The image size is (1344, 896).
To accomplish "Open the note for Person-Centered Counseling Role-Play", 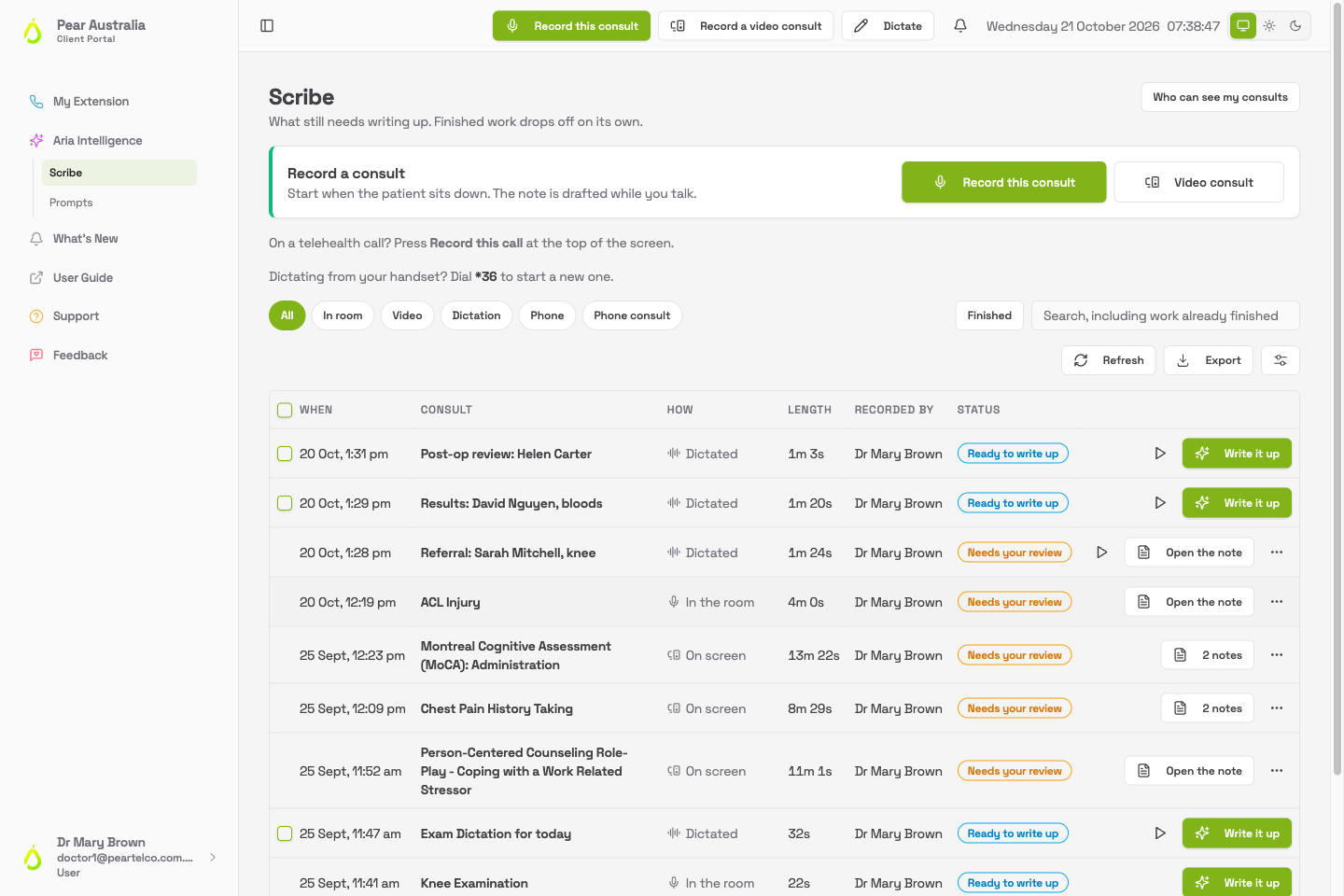I will [1189, 771].
